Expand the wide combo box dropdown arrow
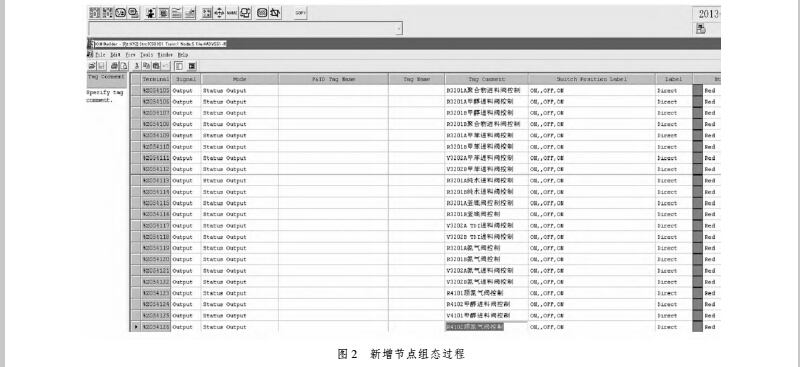 [x=398, y=29]
